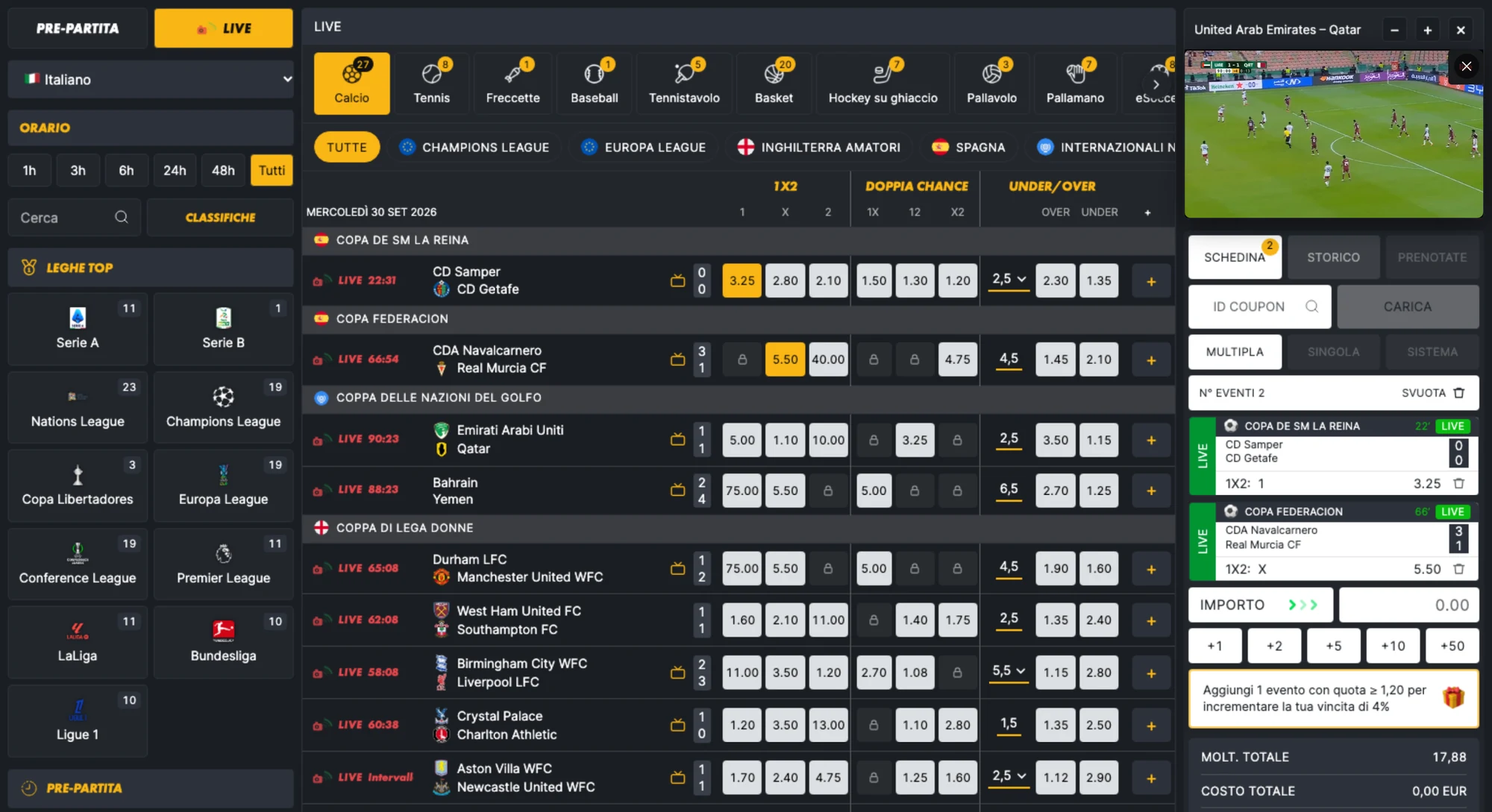Open Serie A league tile
Viewport: 1492px width, 812px height.
[x=78, y=329]
